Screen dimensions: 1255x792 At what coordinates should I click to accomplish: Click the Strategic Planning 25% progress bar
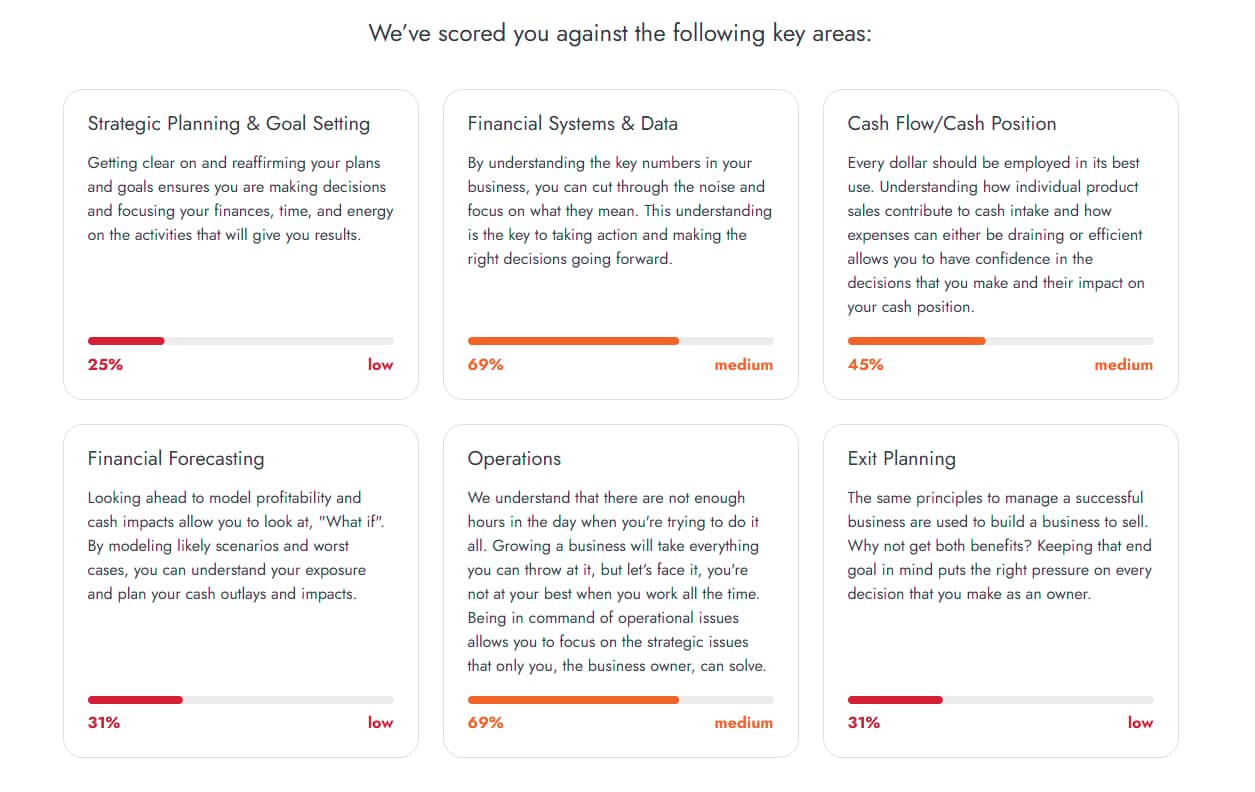pyautogui.click(x=241, y=341)
